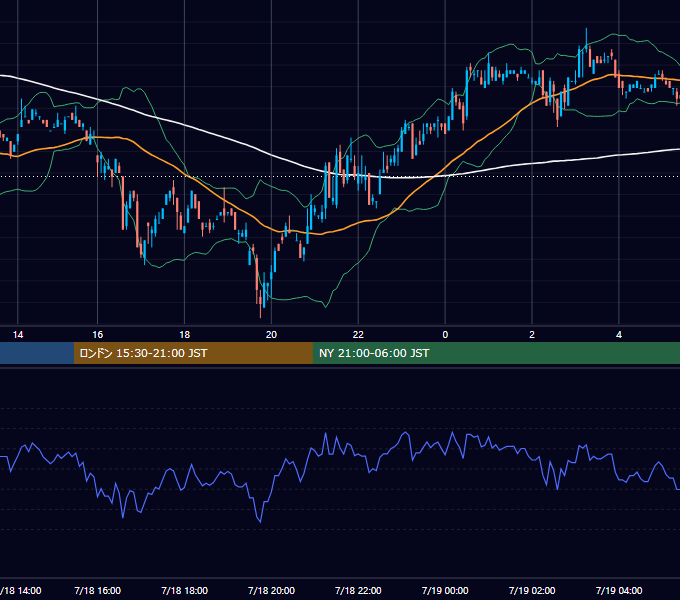Click the ロンドン 15:30-21:00 JST session bar
The width and height of the screenshot is (680, 600).
click(193, 353)
